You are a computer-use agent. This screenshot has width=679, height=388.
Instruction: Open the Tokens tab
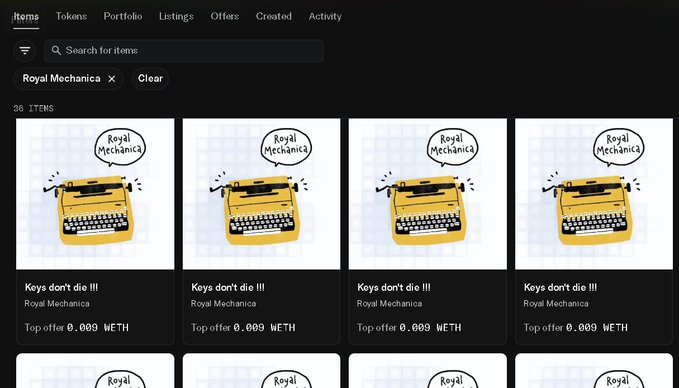[71, 16]
